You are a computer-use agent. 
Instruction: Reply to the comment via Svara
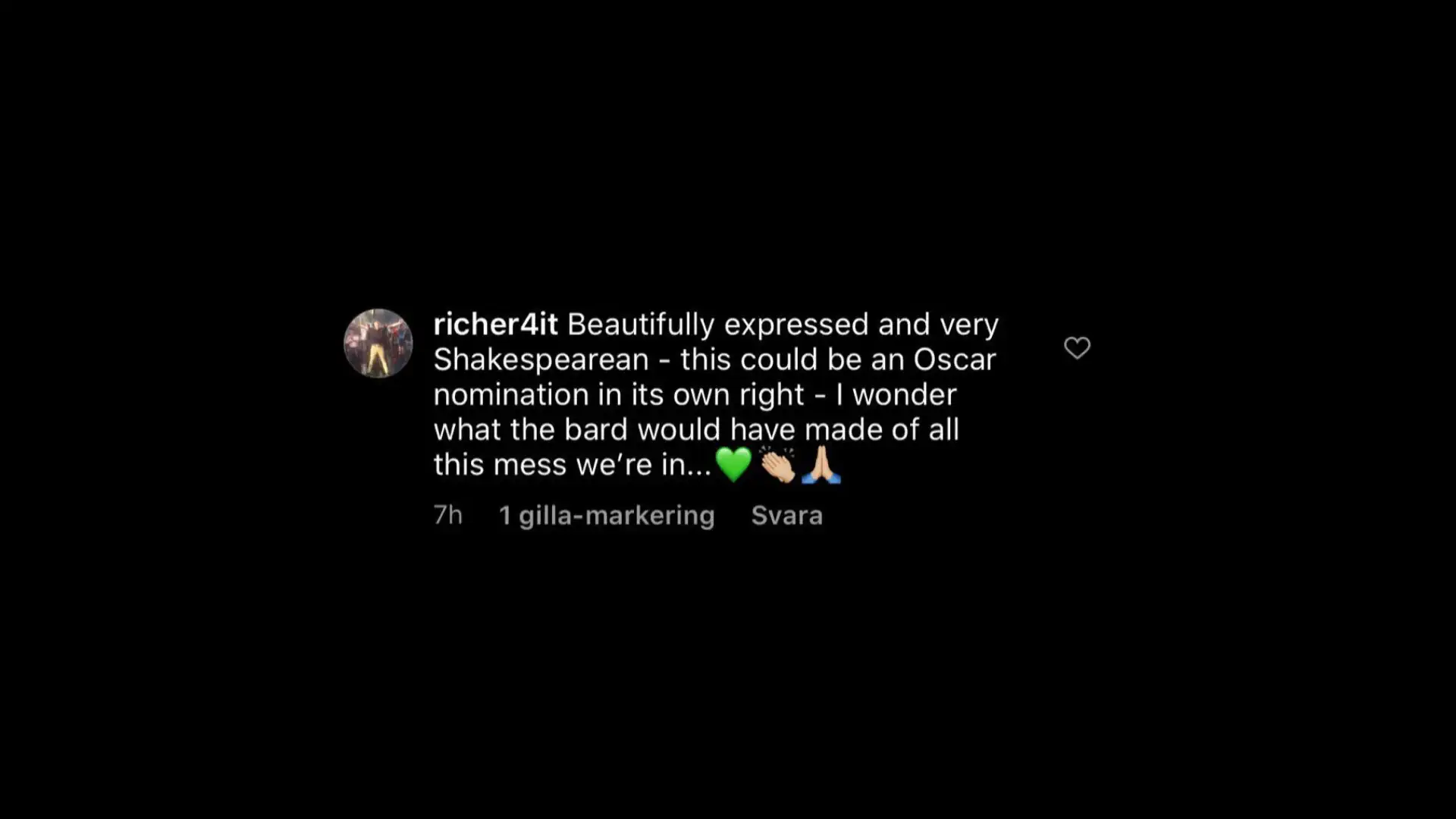(x=786, y=516)
